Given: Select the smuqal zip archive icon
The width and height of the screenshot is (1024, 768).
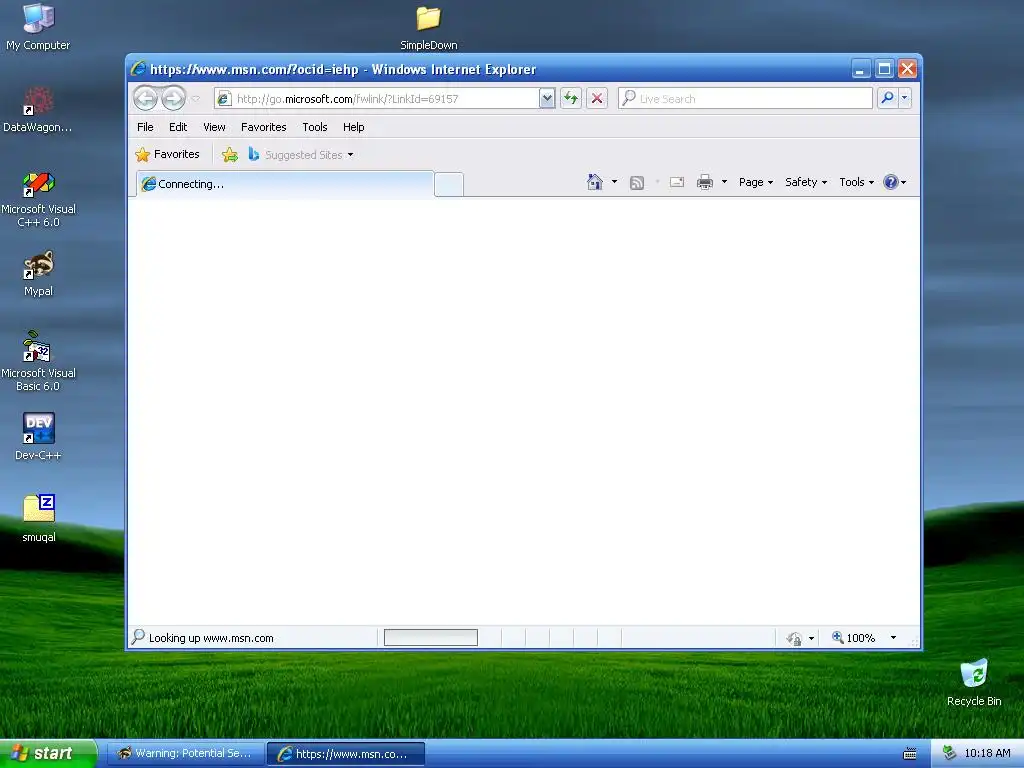Looking at the screenshot, I should 39,518.
